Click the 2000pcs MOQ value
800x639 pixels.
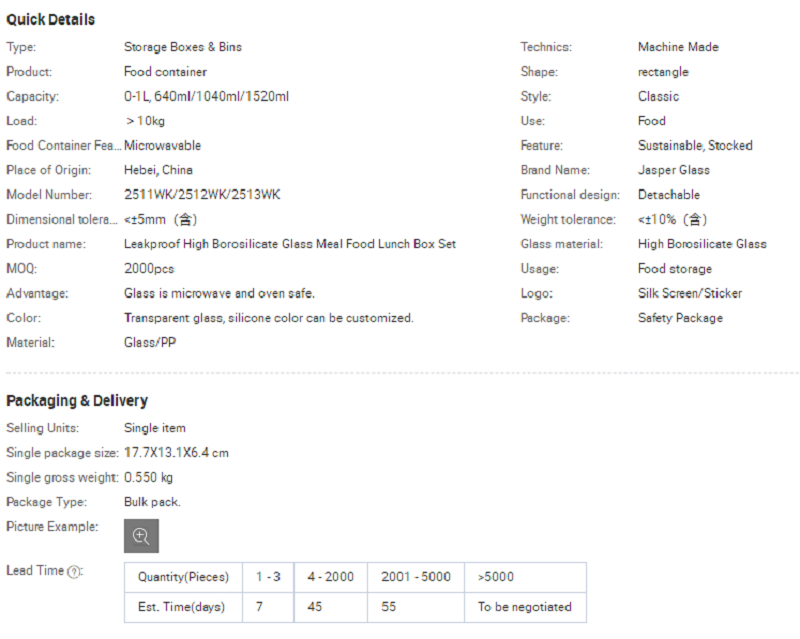click(x=149, y=269)
